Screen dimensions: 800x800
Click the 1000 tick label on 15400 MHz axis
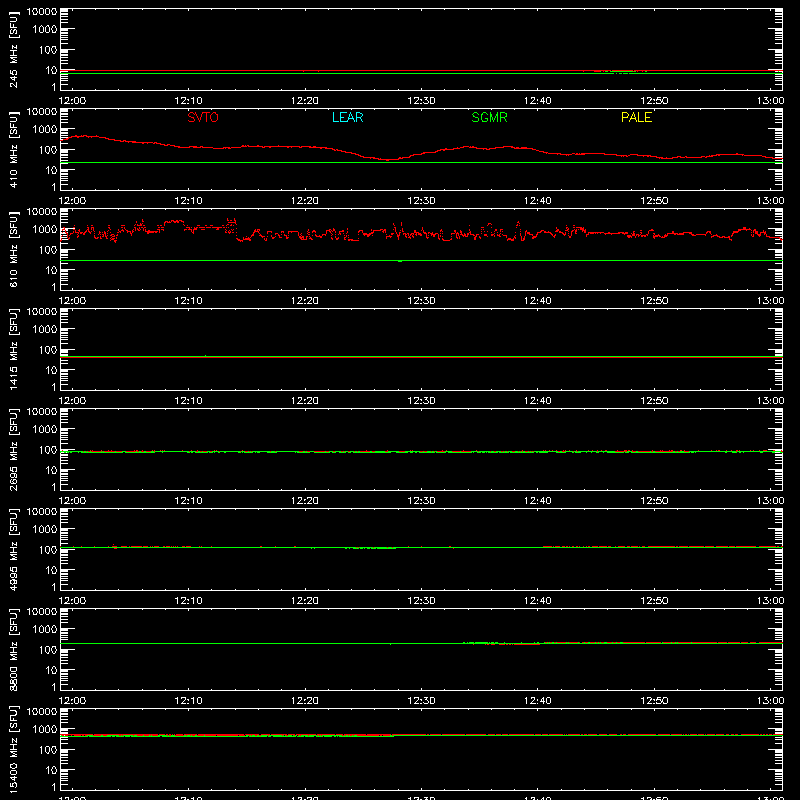[x=45, y=730]
